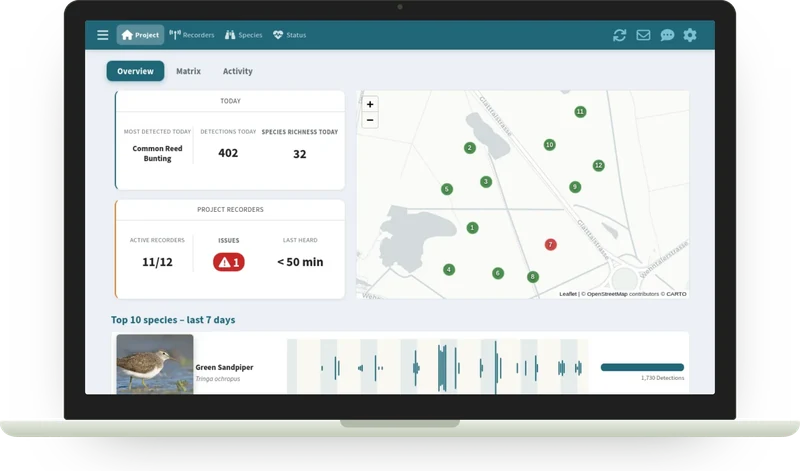Zoom in on the map
Image resolution: width=800 pixels, height=471 pixels.
(x=370, y=104)
